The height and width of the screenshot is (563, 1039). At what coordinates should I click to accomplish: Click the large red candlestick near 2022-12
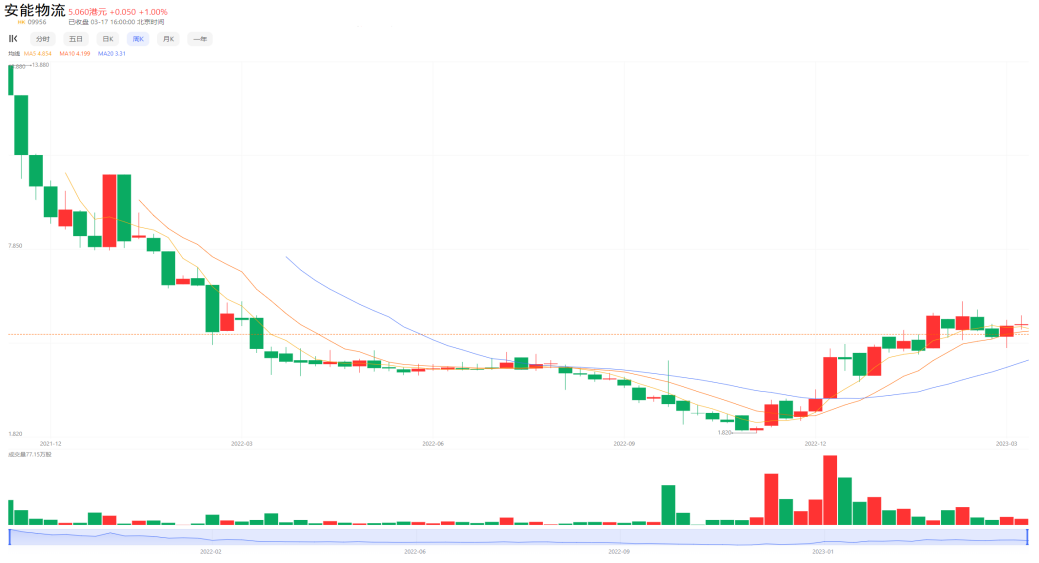[830, 378]
